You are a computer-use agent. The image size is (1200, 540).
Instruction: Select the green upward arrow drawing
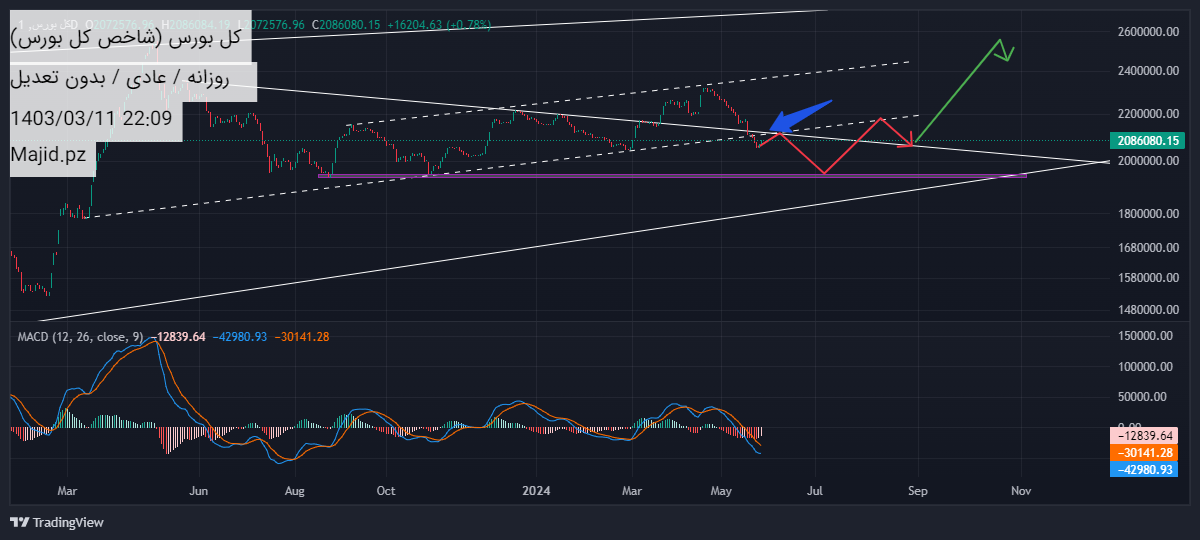(x=964, y=90)
